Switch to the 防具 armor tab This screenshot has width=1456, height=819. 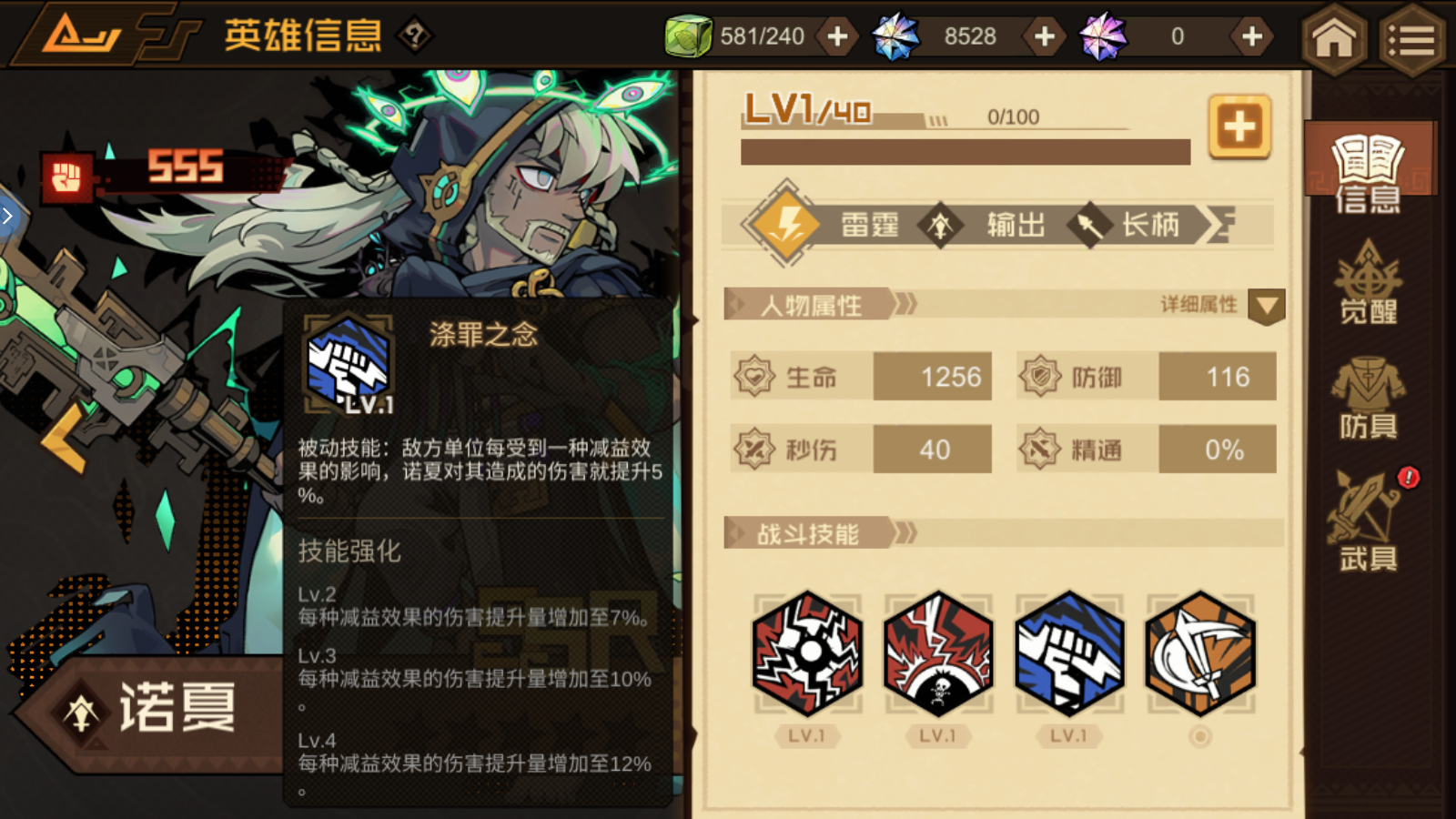point(1368,398)
